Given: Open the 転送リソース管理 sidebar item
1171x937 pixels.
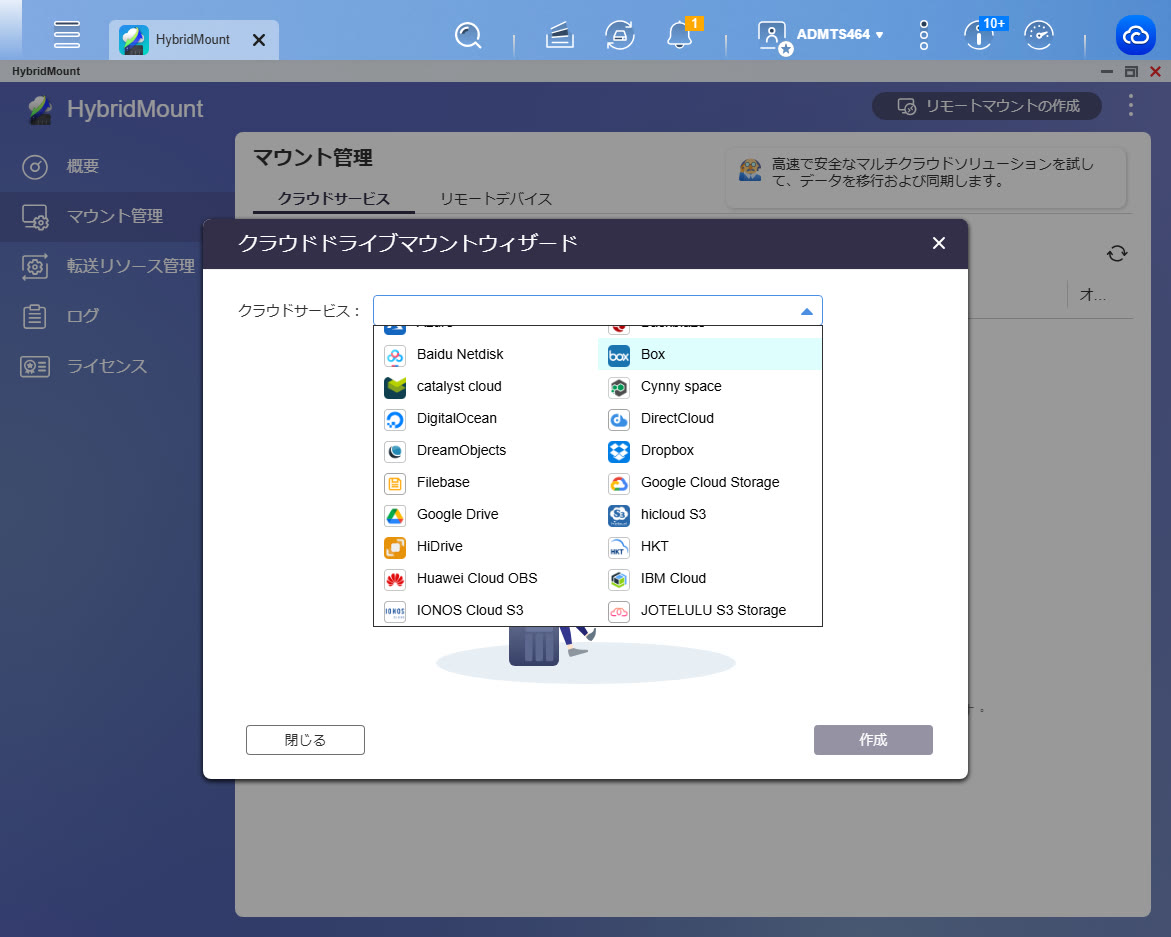Looking at the screenshot, I should click(130, 266).
